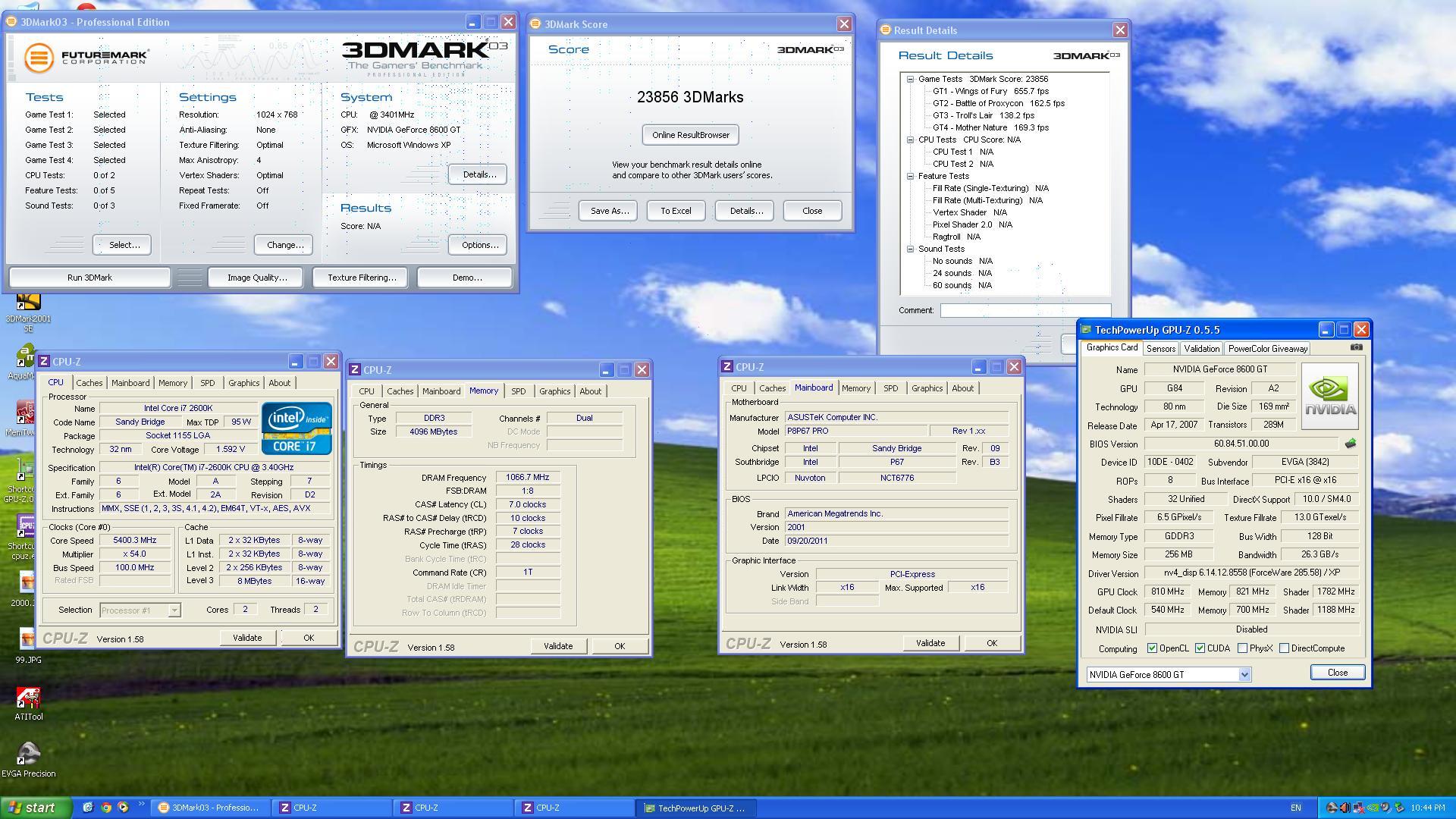Select the GT4 - Mother Nature row
Viewport: 1456px width, 819px height.
[990, 127]
